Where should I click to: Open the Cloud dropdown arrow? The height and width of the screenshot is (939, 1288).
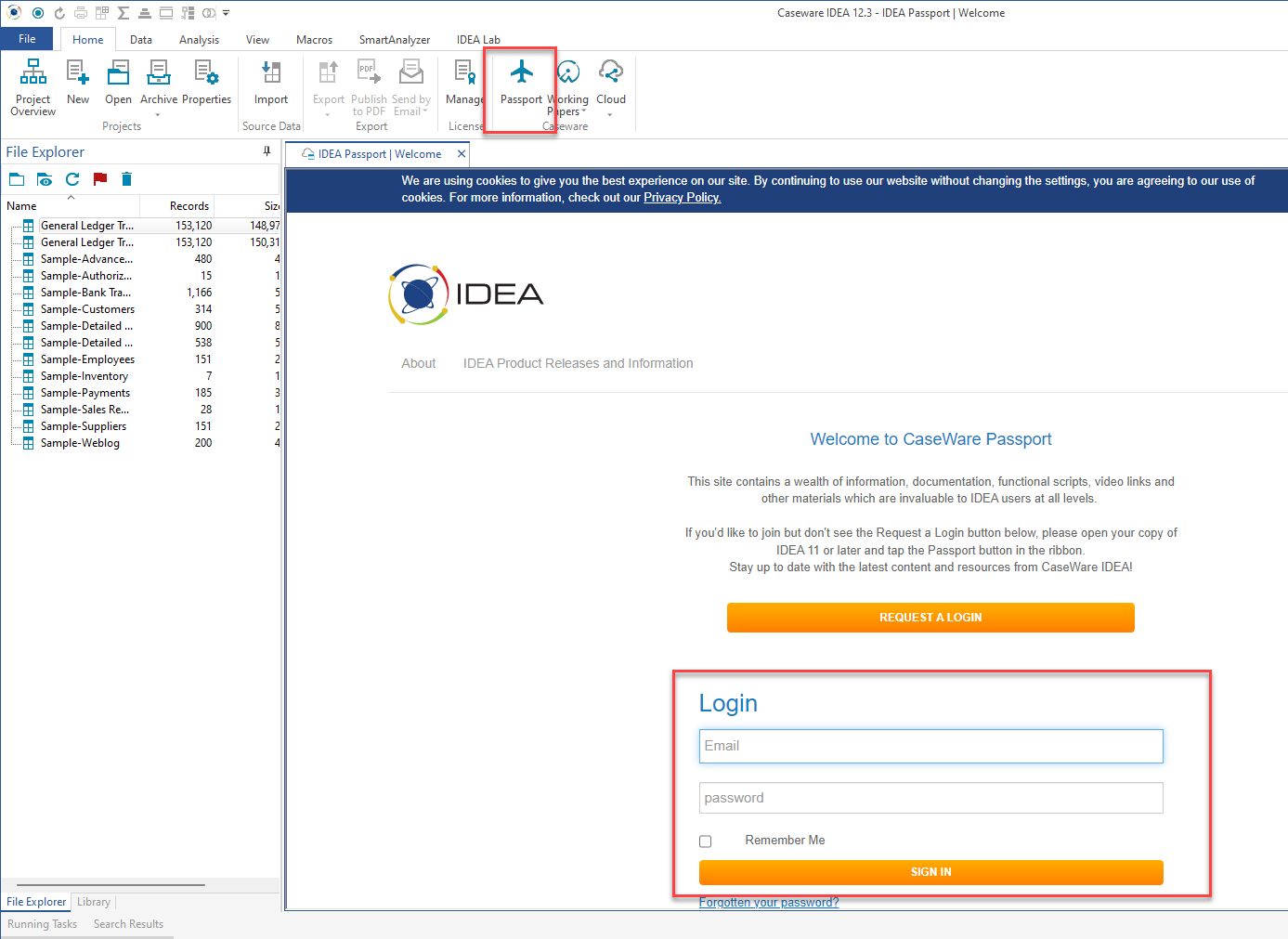click(610, 115)
